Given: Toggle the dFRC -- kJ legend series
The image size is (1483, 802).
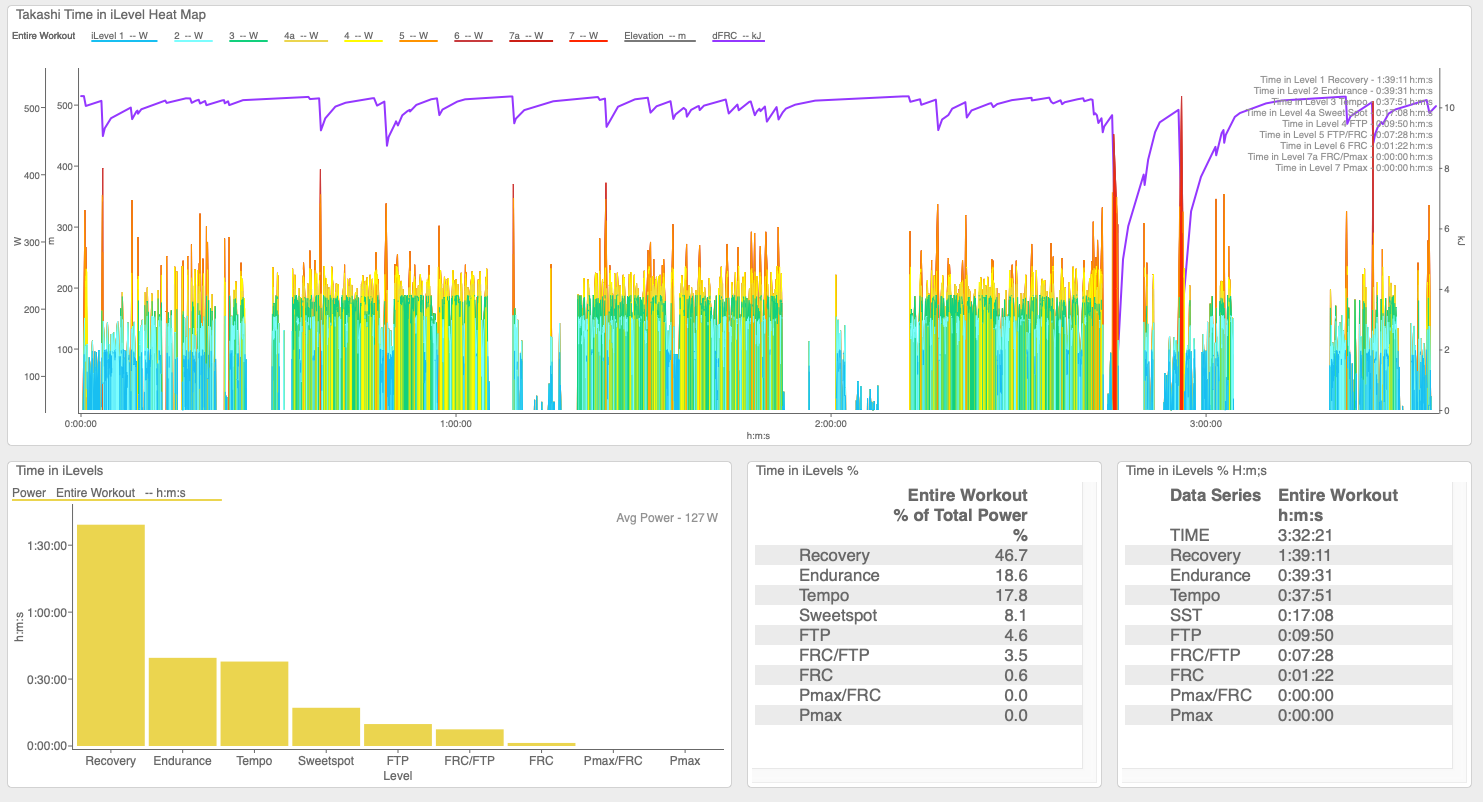Looking at the screenshot, I should pos(737,36).
